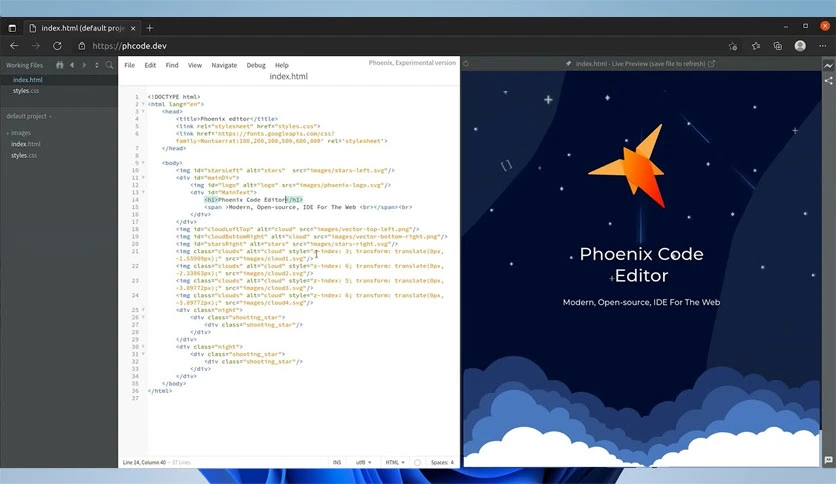The width and height of the screenshot is (836, 484).
Task: Open the Find menu
Action: 172,65
